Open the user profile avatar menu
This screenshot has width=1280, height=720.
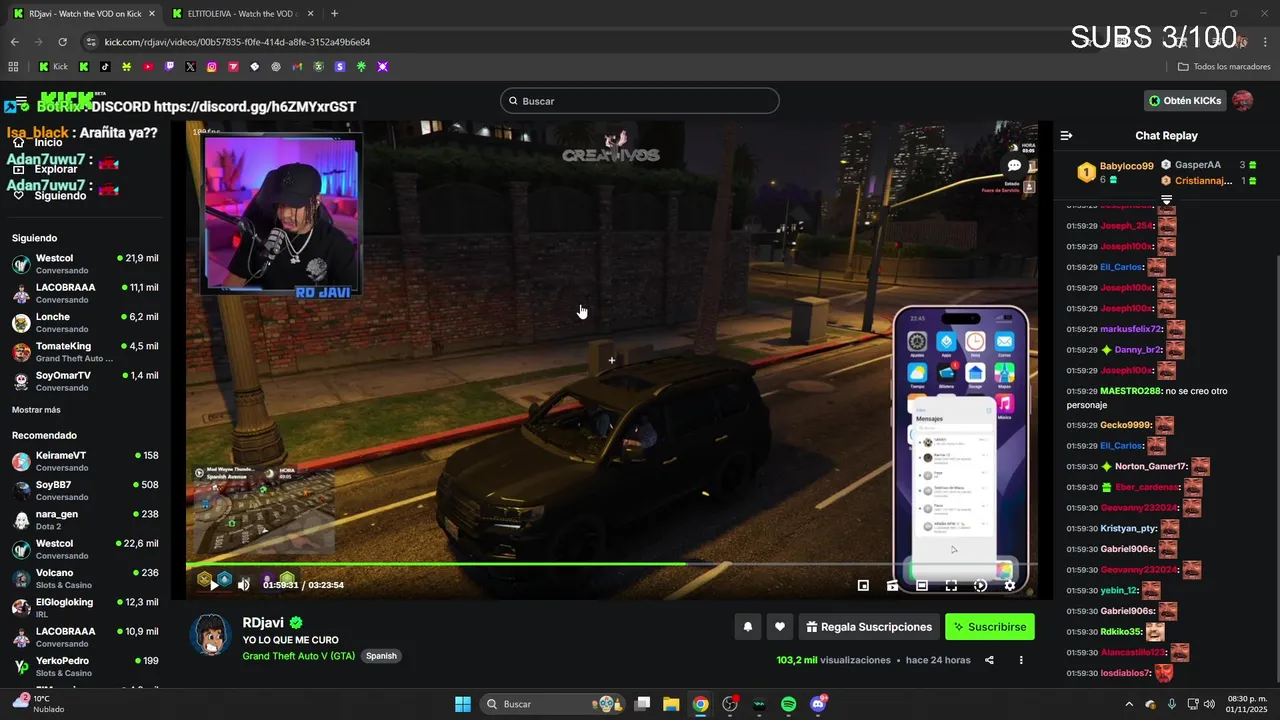1242,100
